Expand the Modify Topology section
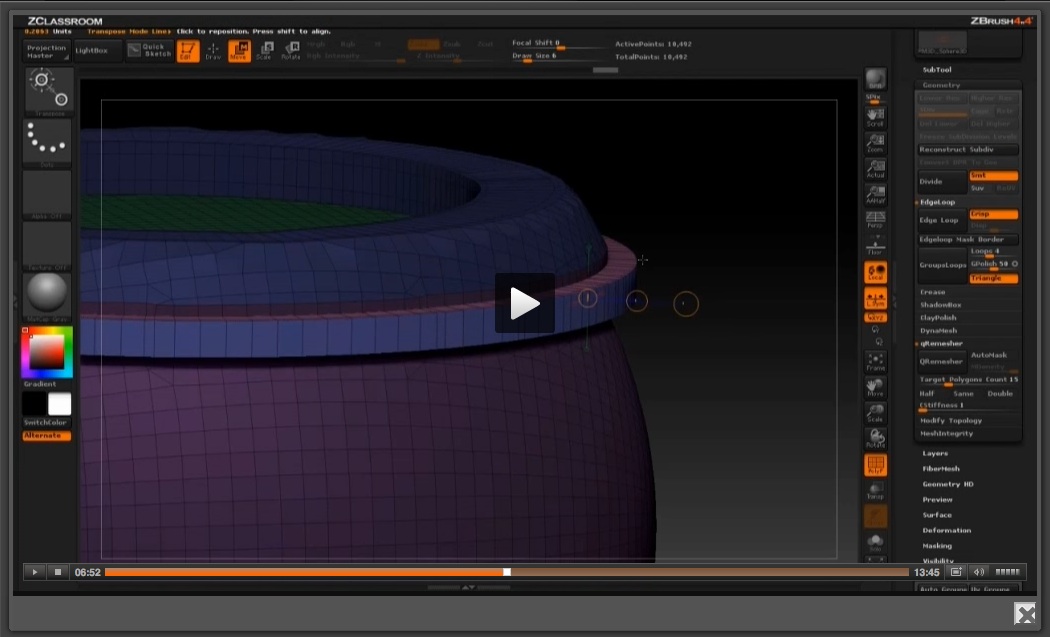 tap(951, 421)
